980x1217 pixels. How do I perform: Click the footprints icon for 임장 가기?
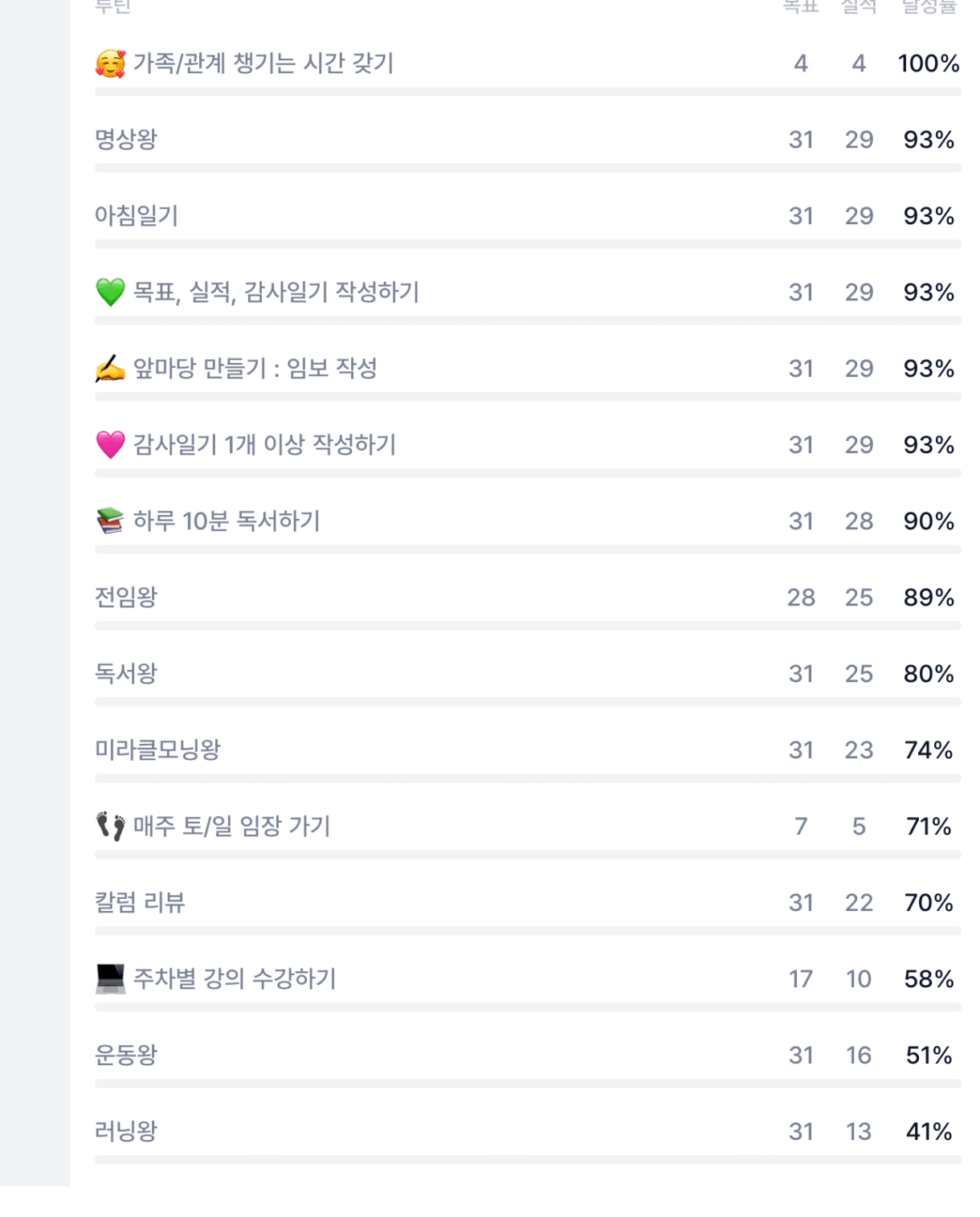[110, 826]
